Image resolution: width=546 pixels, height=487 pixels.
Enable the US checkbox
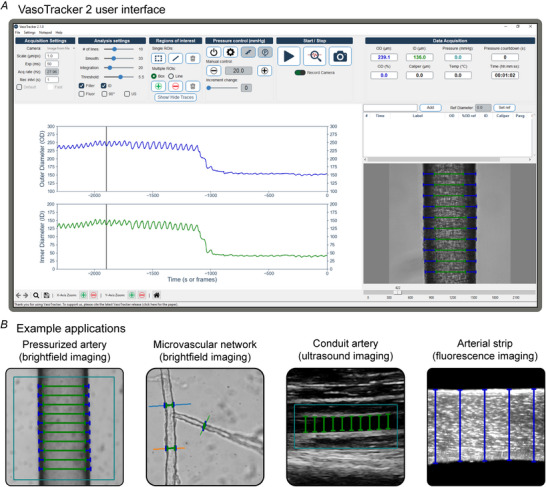point(127,94)
